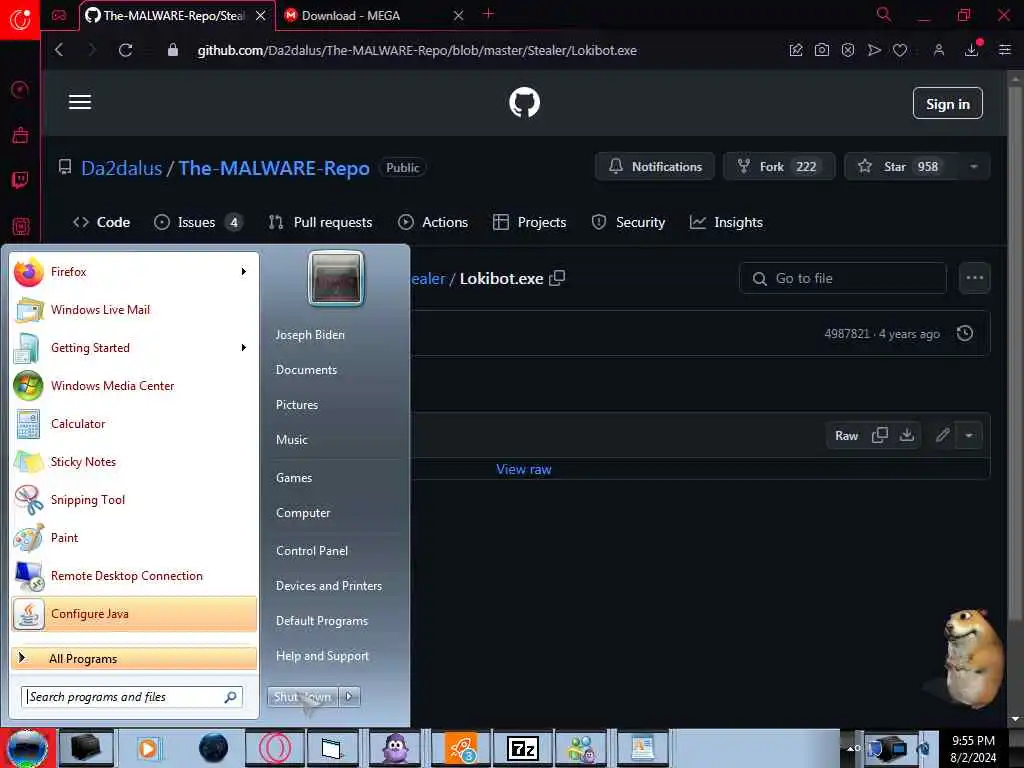1024x768 pixels.
Task: Open The-MALWARE-Repo repository link
Action: pyautogui.click(x=274, y=168)
